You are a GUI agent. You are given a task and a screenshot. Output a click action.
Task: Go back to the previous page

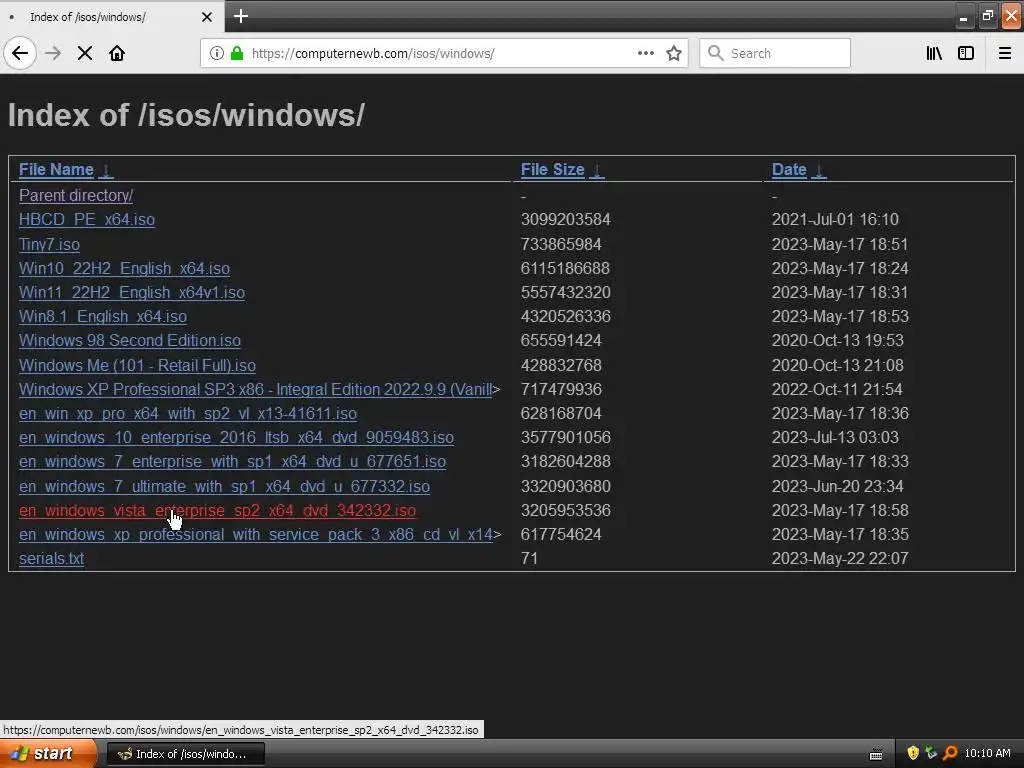[x=20, y=53]
